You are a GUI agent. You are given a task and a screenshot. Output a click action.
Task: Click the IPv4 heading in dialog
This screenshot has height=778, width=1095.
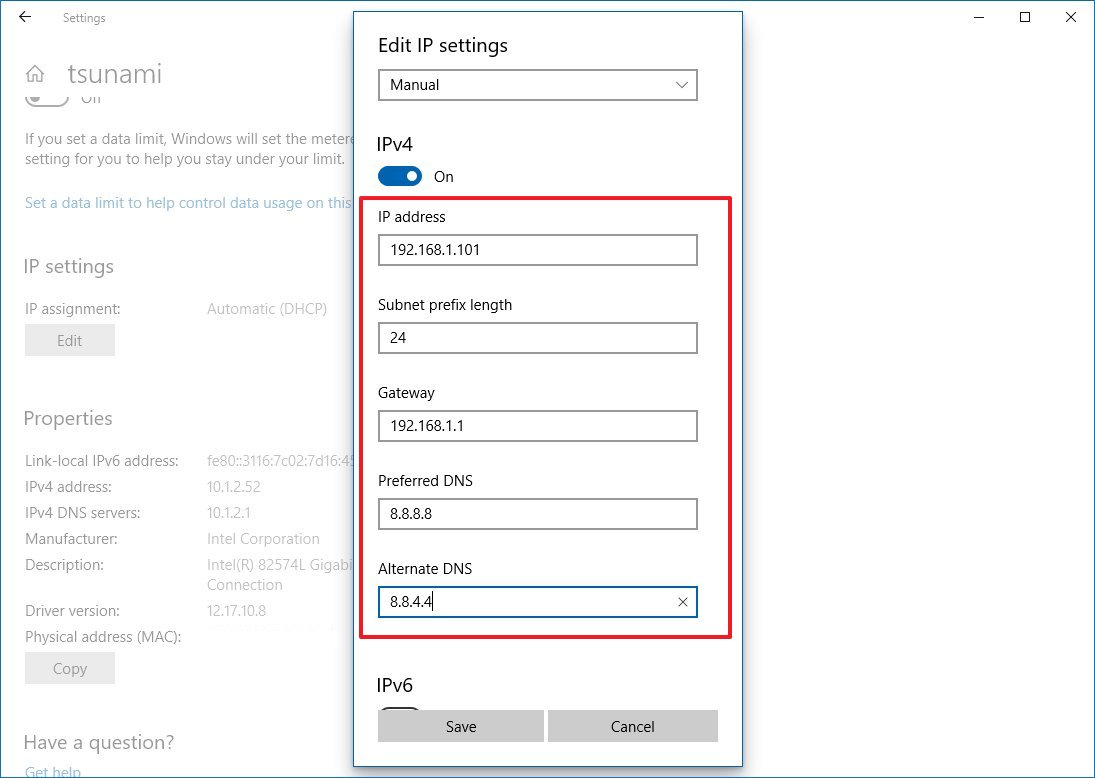click(395, 145)
